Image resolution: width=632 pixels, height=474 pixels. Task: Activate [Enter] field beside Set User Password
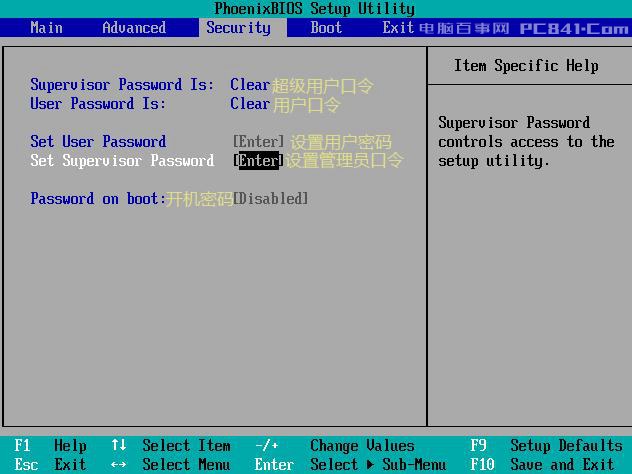pyautogui.click(x=258, y=142)
